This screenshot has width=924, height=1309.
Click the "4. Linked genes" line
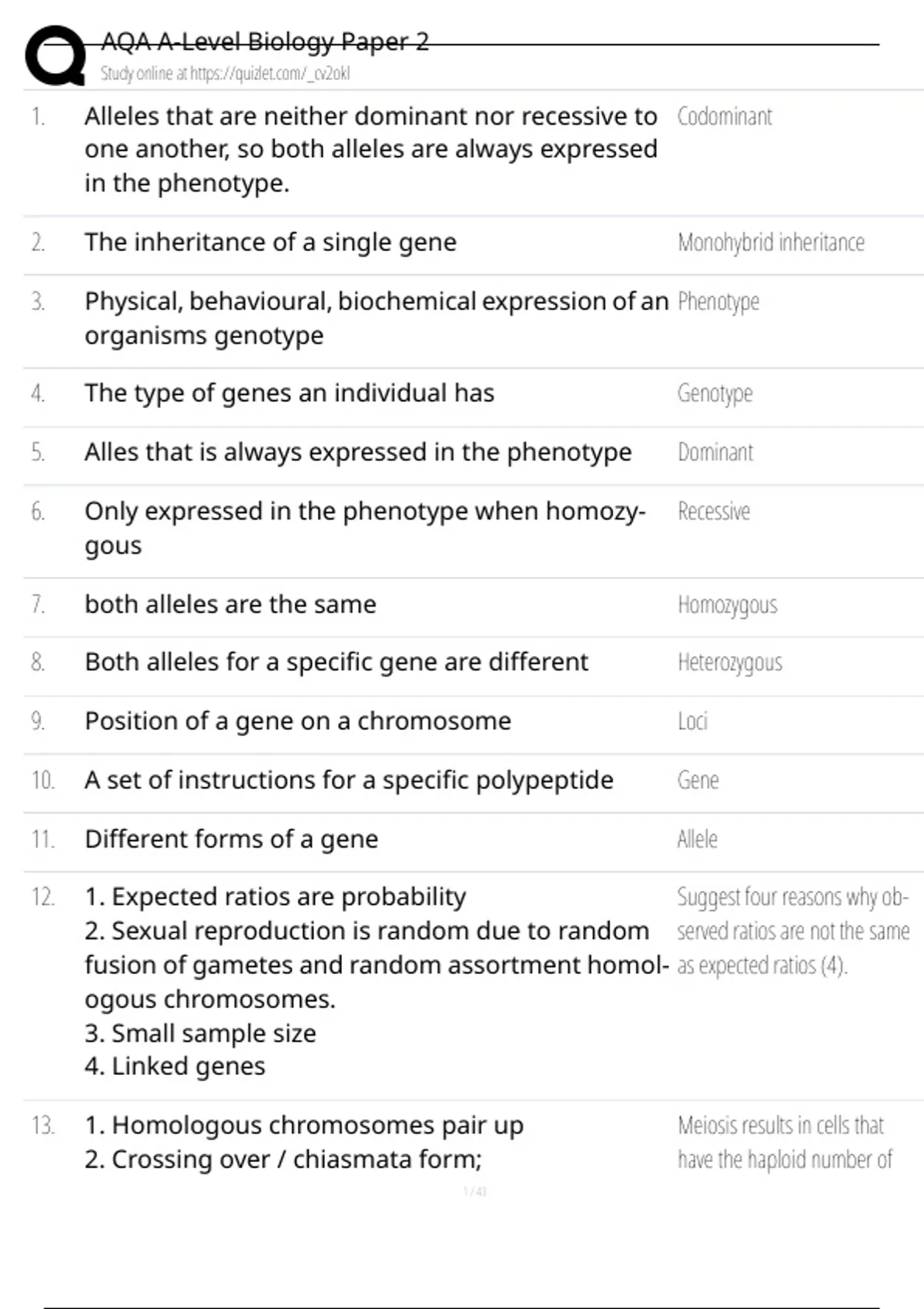(x=175, y=1066)
